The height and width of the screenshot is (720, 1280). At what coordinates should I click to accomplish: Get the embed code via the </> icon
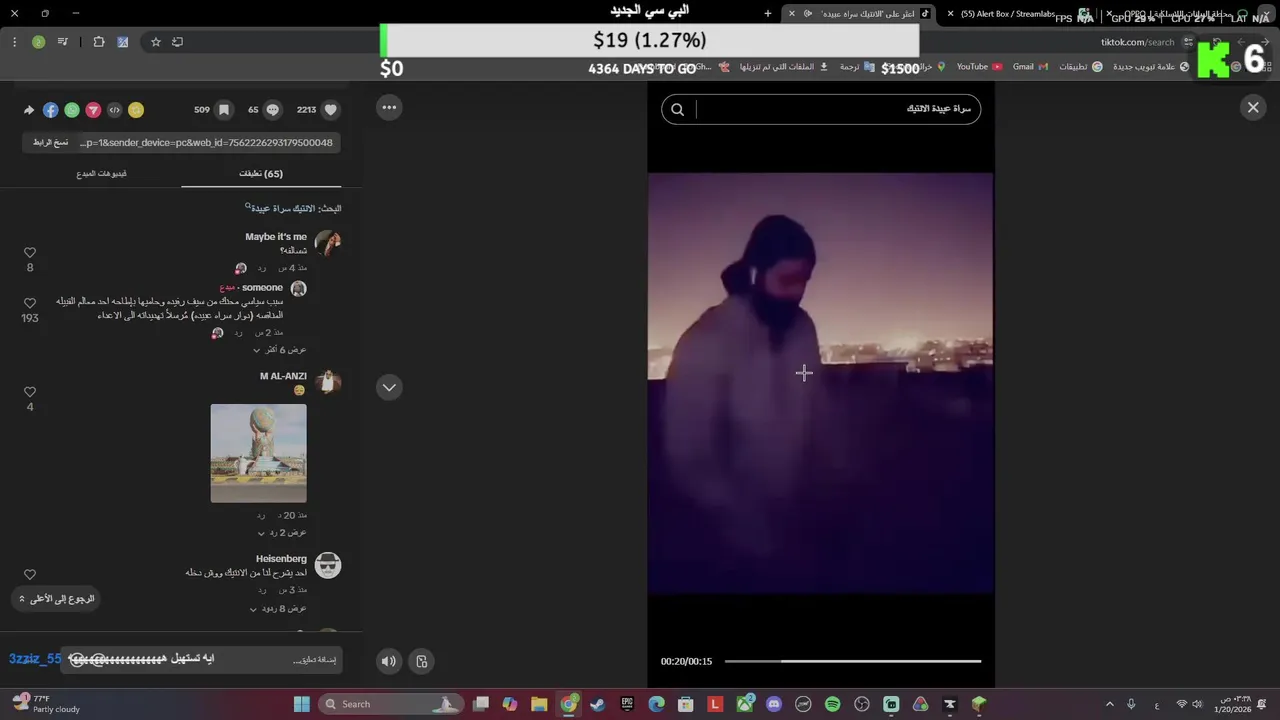pos(115,110)
